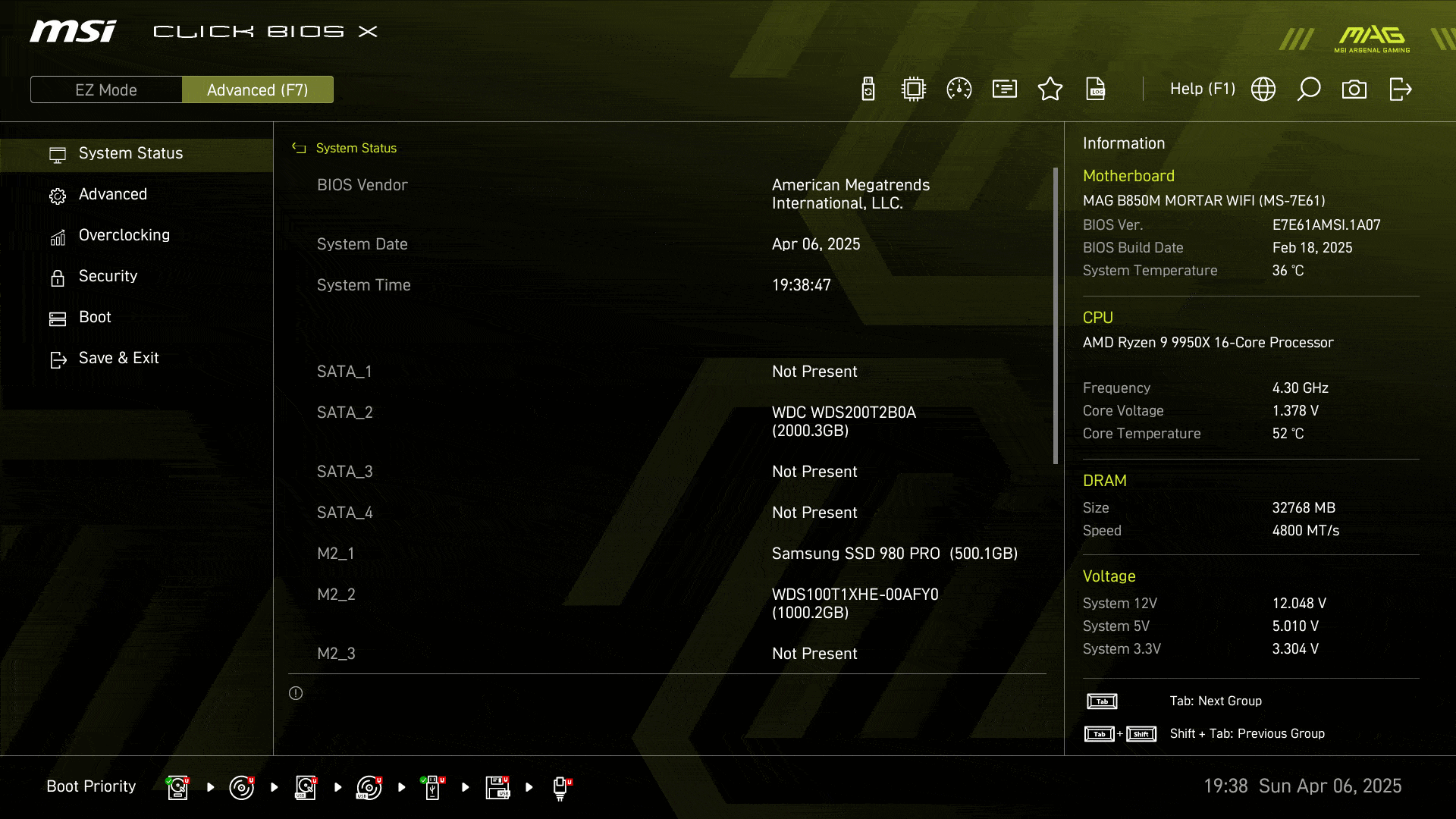
Task: Open the Security menu
Action: [136, 276]
